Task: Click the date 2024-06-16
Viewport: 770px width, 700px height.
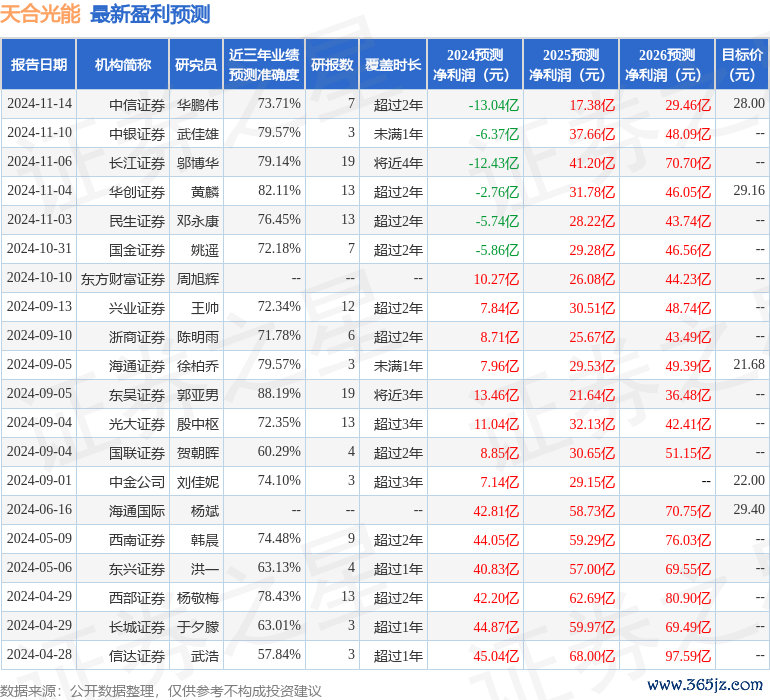Action: pos(39,509)
